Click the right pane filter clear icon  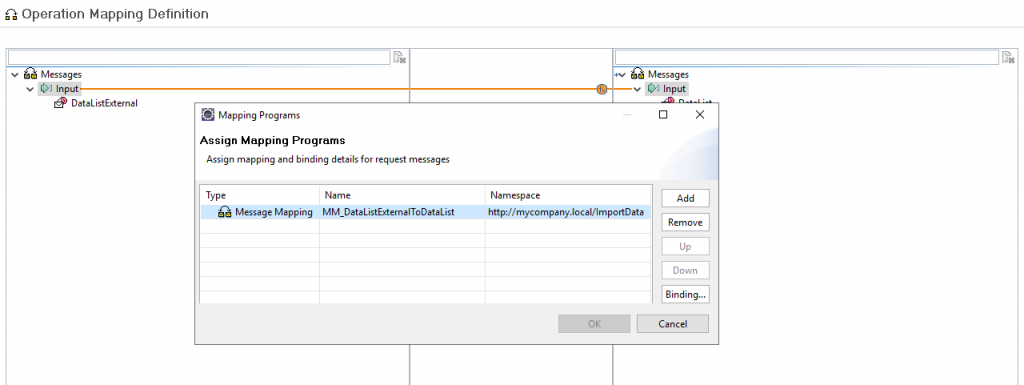[1008, 57]
